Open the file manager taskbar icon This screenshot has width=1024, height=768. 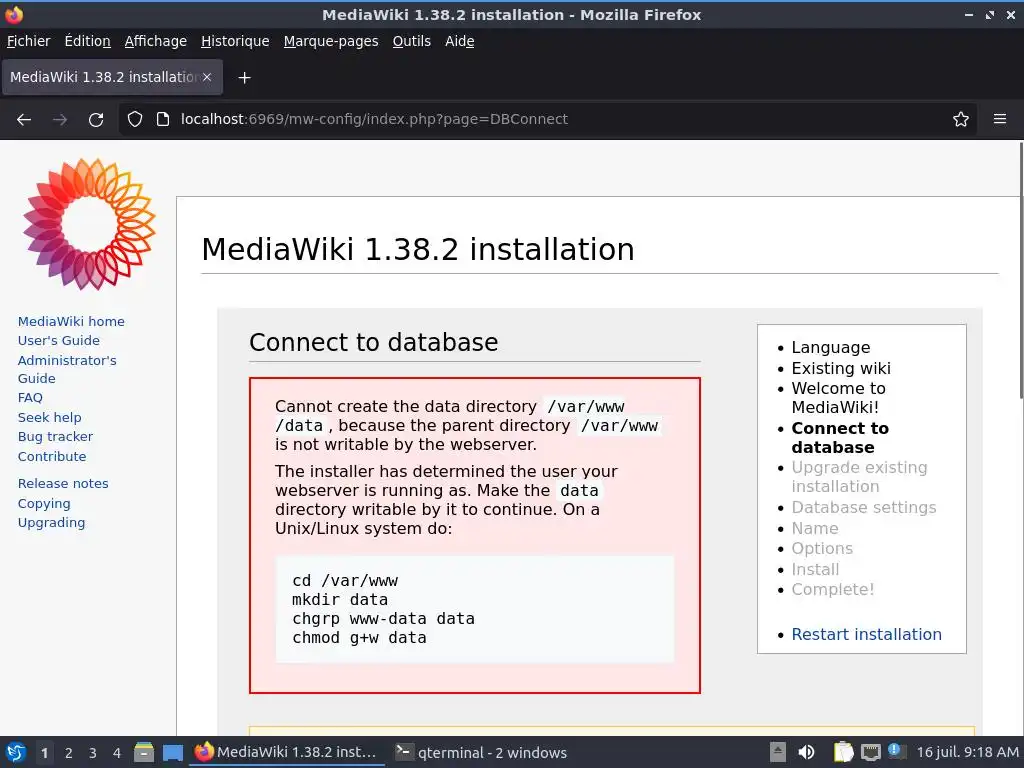(x=144, y=752)
